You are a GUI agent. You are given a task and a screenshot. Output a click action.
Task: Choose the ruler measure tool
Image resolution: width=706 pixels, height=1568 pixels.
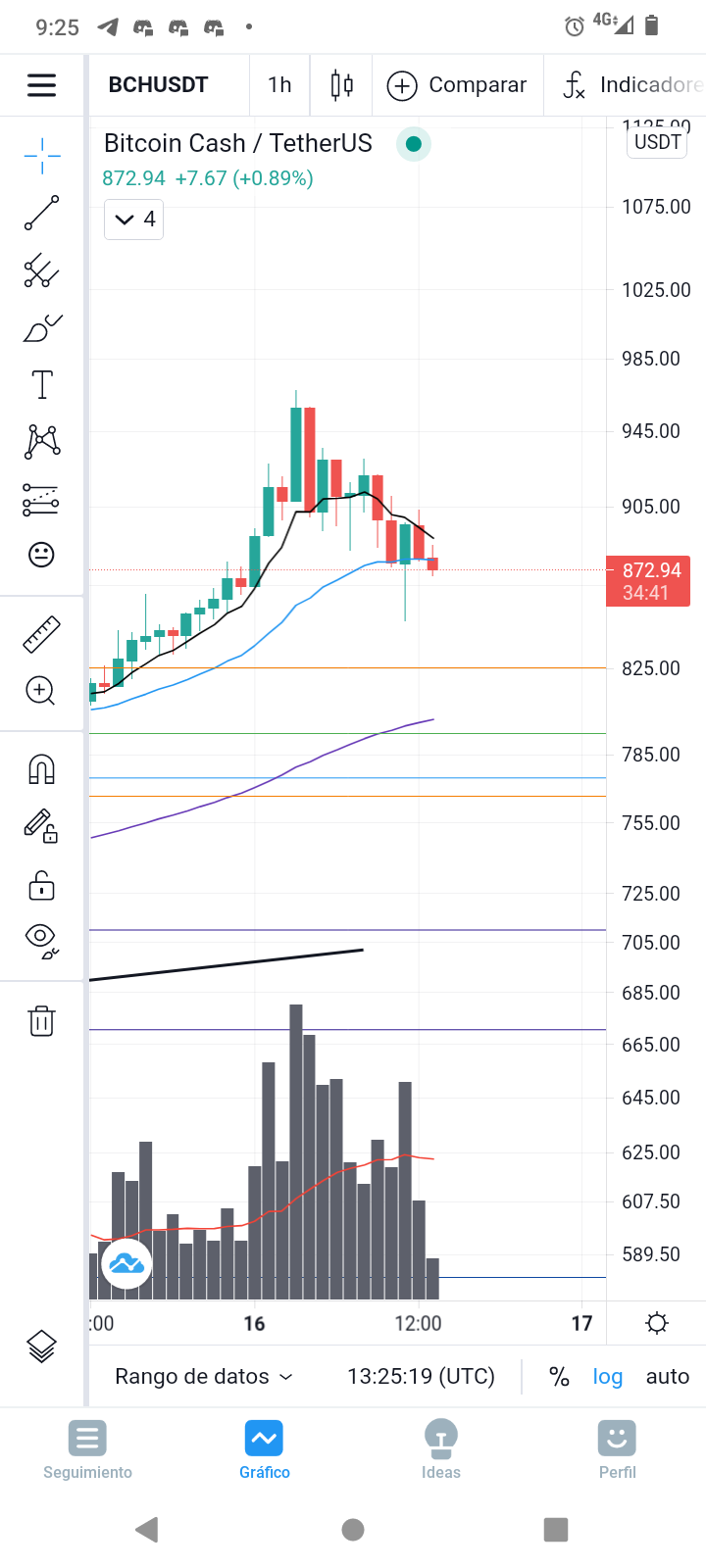(x=41, y=634)
